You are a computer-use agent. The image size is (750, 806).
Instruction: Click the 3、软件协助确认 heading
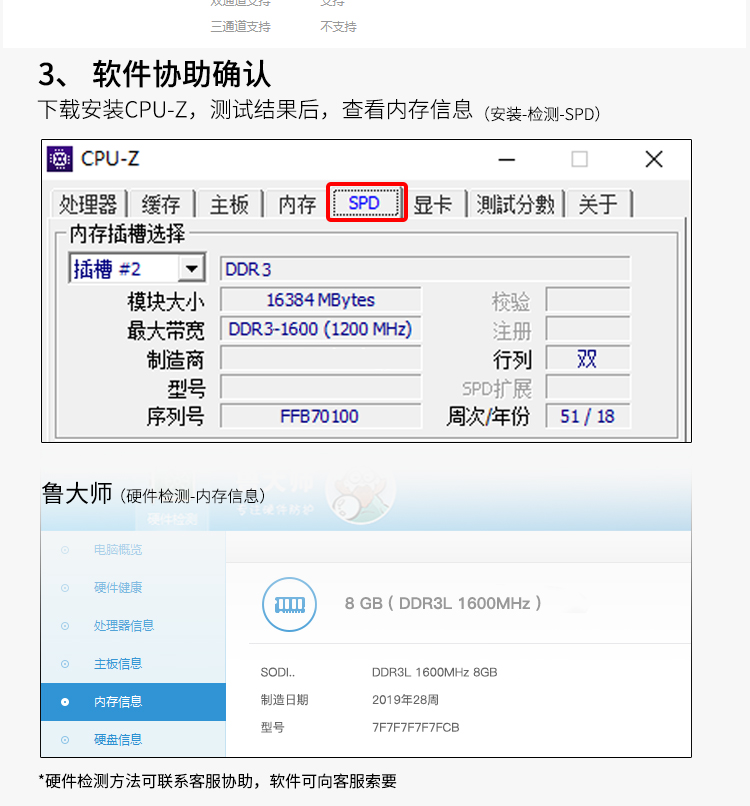tap(154, 74)
